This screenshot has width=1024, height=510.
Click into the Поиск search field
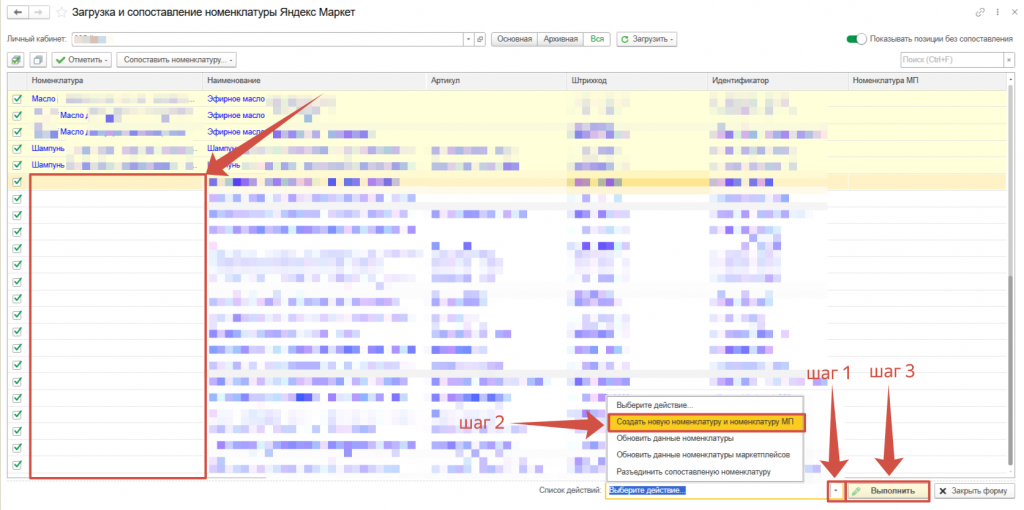pyautogui.click(x=948, y=60)
